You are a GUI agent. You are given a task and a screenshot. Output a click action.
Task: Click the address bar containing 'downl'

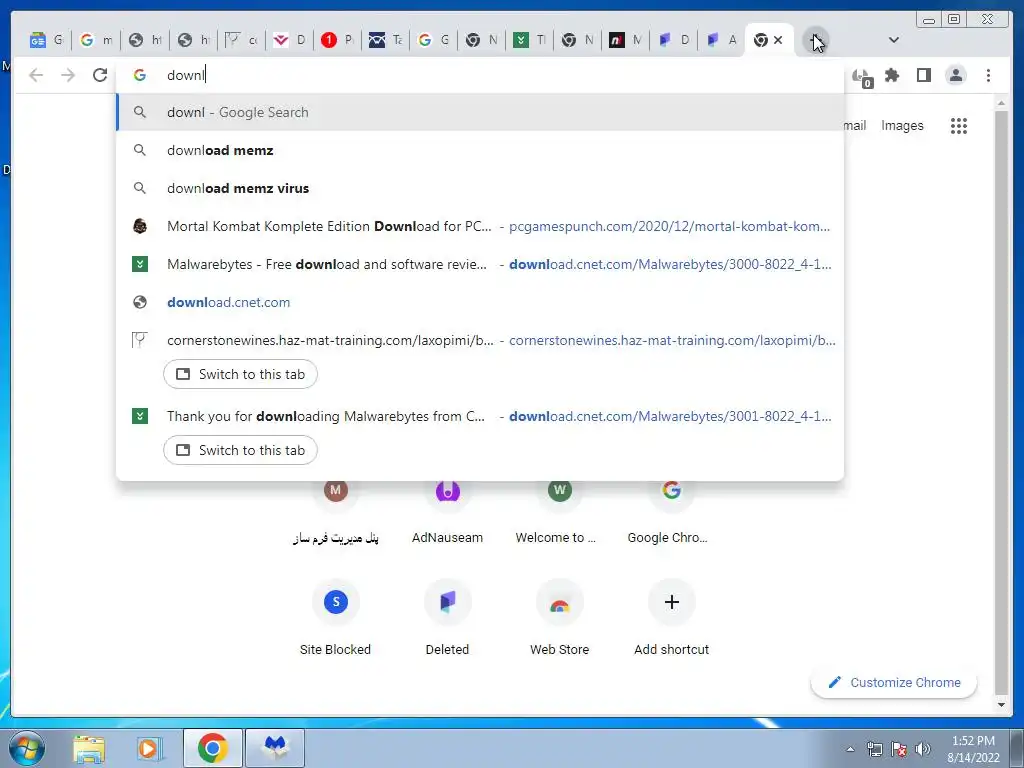click(x=480, y=75)
